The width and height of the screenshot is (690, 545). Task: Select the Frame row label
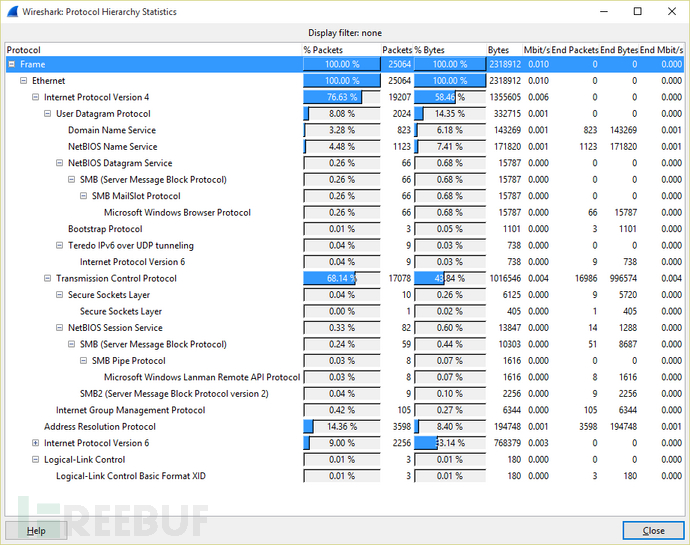click(33, 64)
